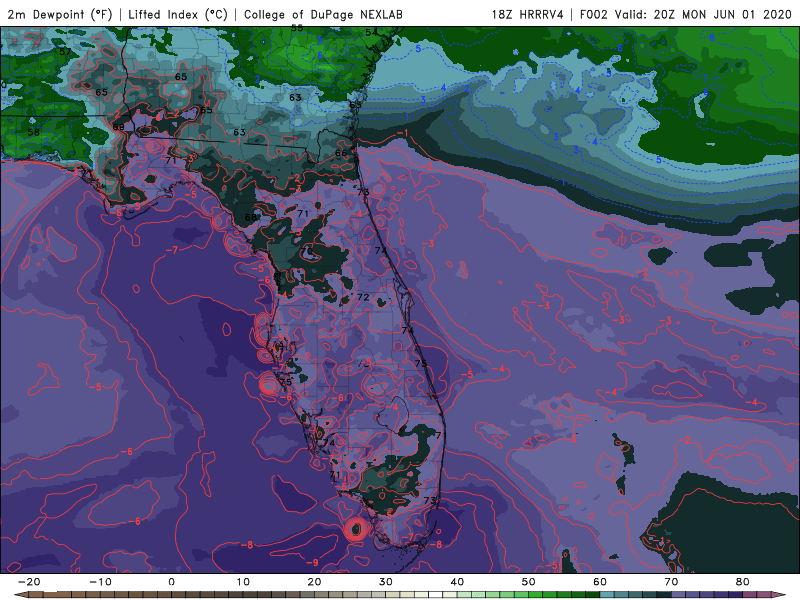The width and height of the screenshot is (800, 600).
Task: Click the black "57" dewpoint value on the map
Action: pos(65,52)
